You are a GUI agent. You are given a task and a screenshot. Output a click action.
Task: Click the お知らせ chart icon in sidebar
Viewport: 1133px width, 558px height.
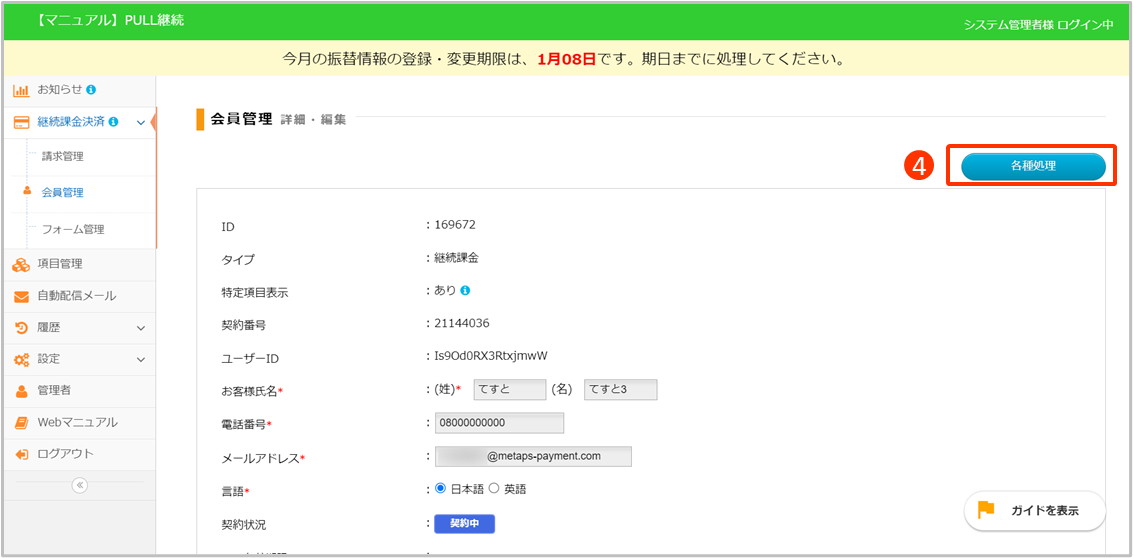coord(20,90)
